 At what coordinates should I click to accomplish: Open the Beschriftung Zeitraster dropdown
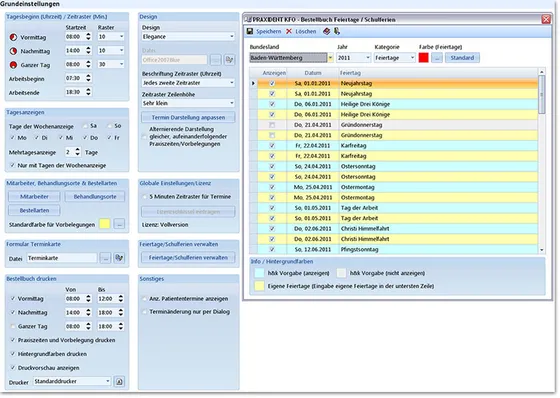231,83
